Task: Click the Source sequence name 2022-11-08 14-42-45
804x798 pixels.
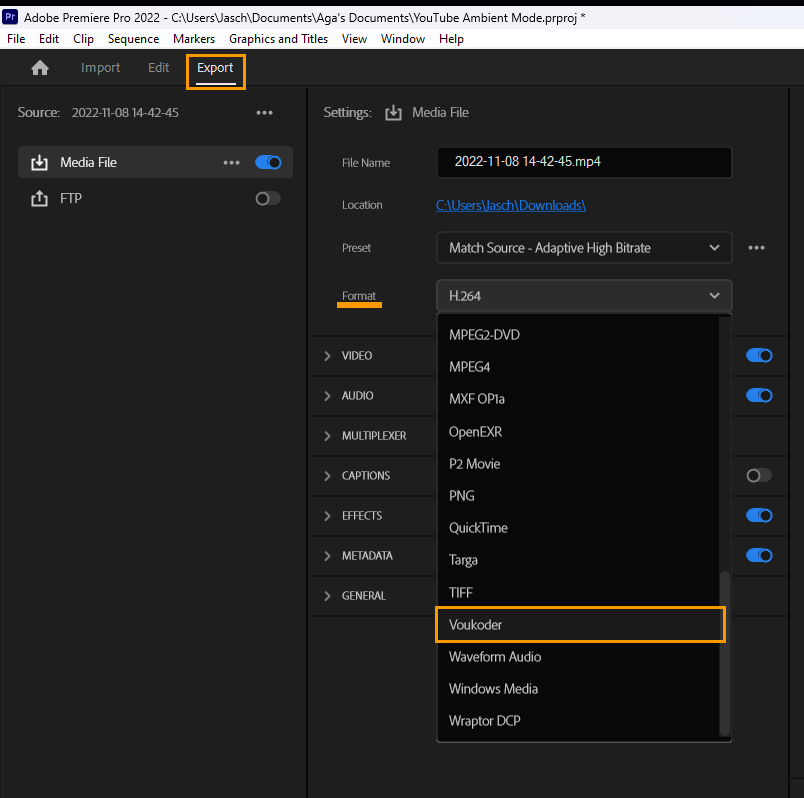Action: (x=125, y=113)
